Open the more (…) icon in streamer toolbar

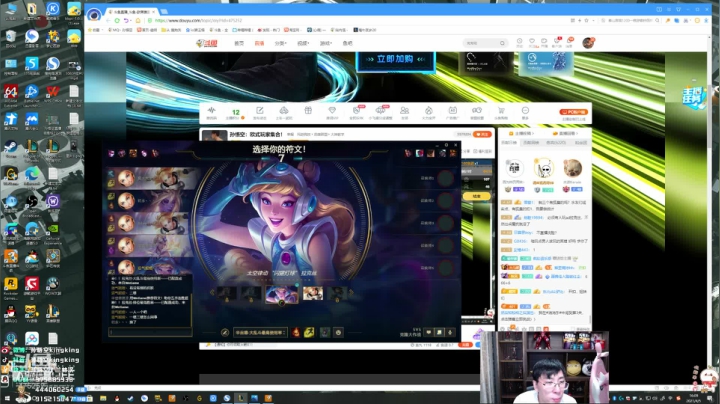pos(525,112)
